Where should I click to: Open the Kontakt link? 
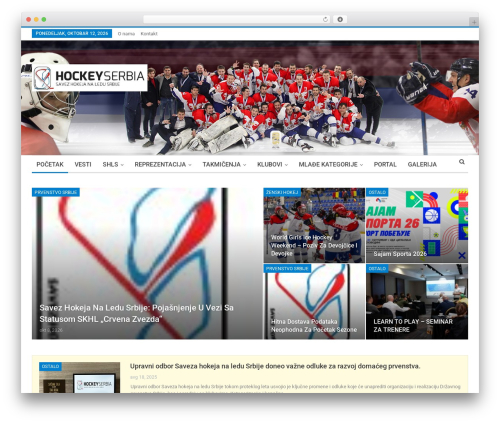[149, 34]
